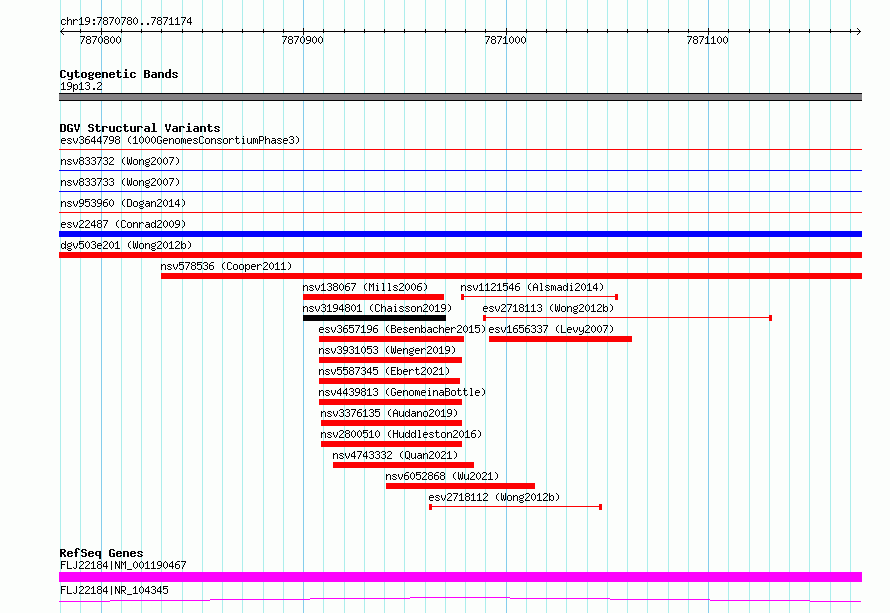Viewport: 890px width, 613px height.
Task: Select the red nsv5587345 Ebert2021 bar
Action: click(389, 381)
